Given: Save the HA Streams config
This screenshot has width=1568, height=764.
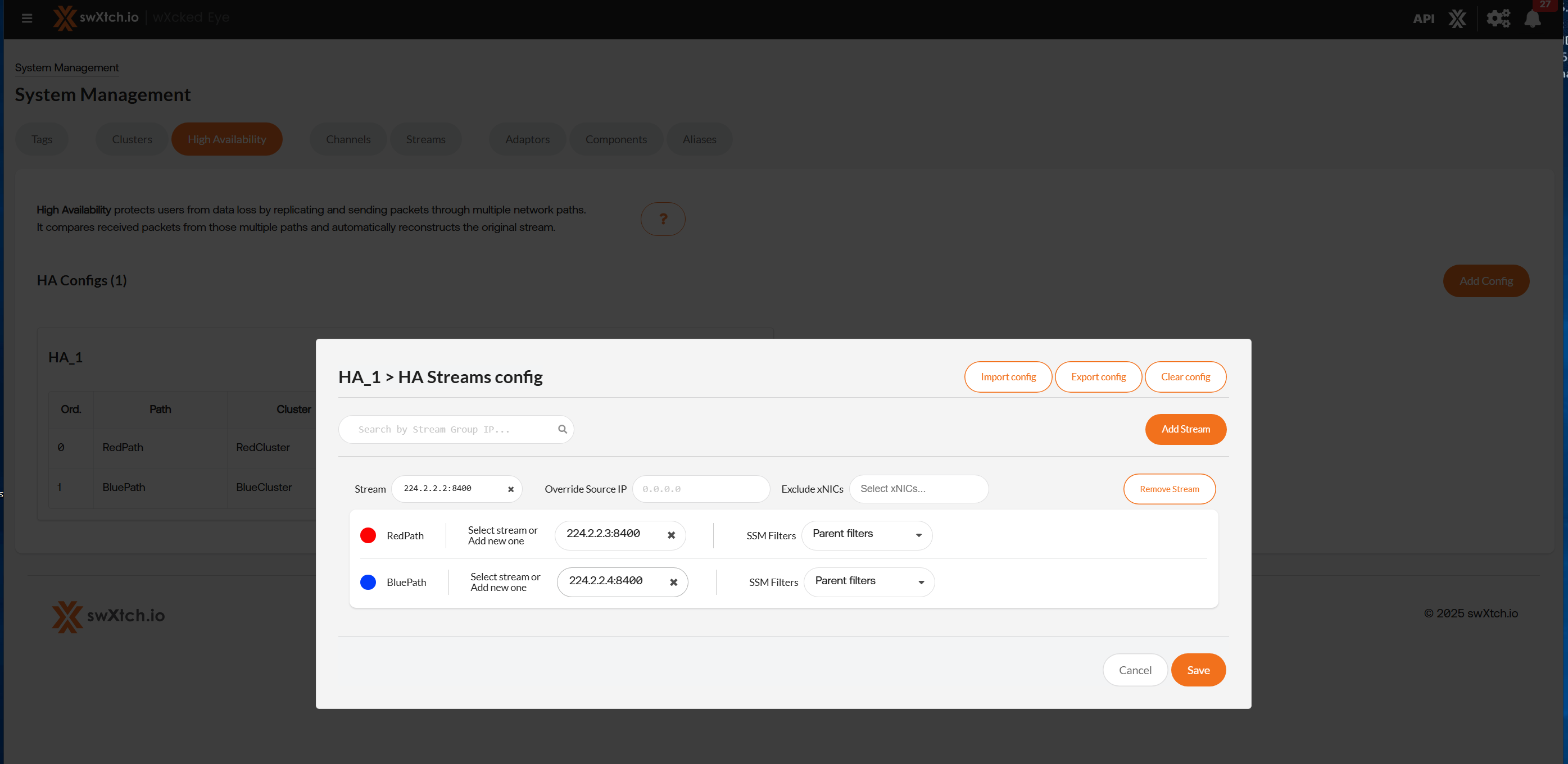Looking at the screenshot, I should click(1198, 670).
